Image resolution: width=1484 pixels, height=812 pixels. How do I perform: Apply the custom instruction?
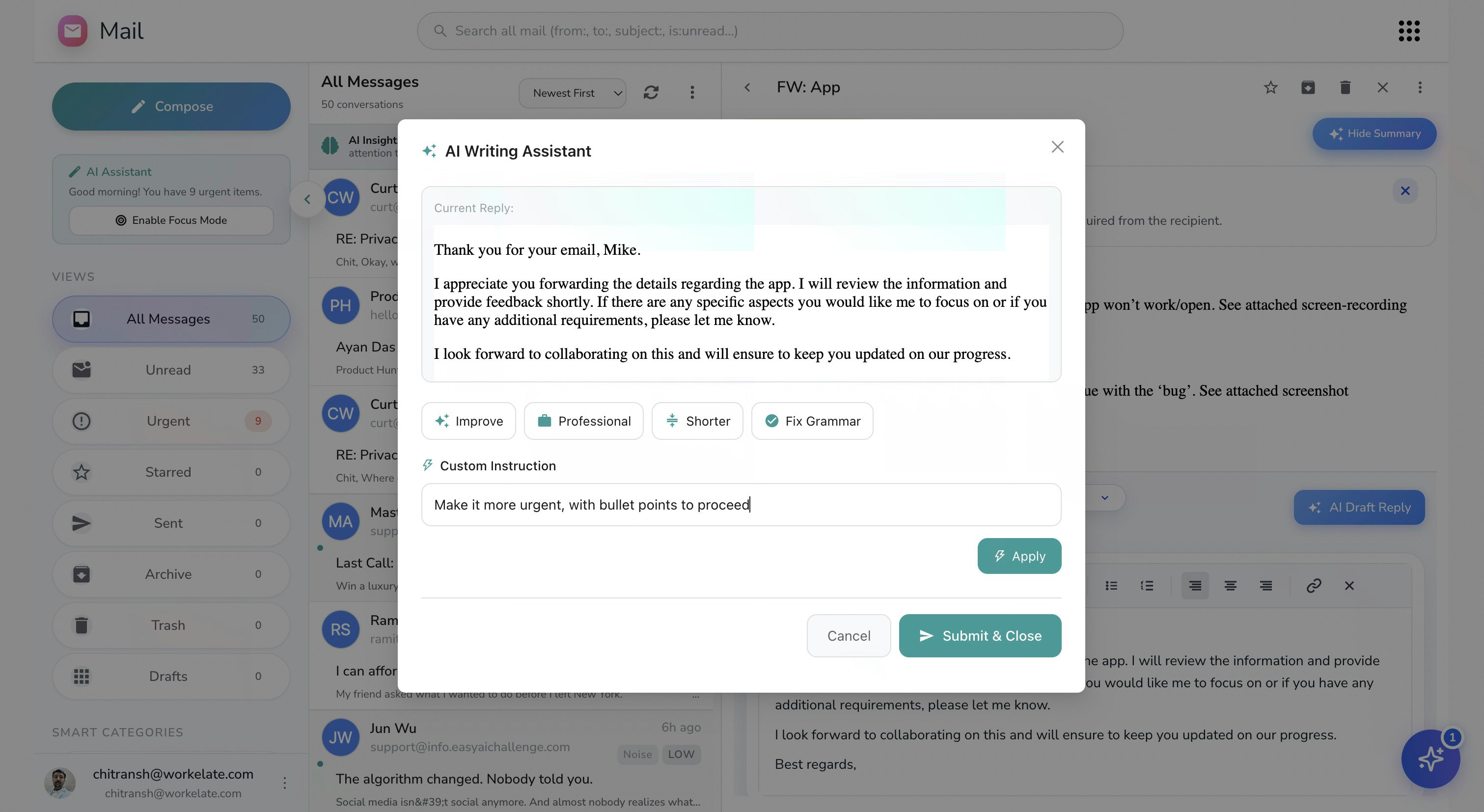[x=1018, y=556]
